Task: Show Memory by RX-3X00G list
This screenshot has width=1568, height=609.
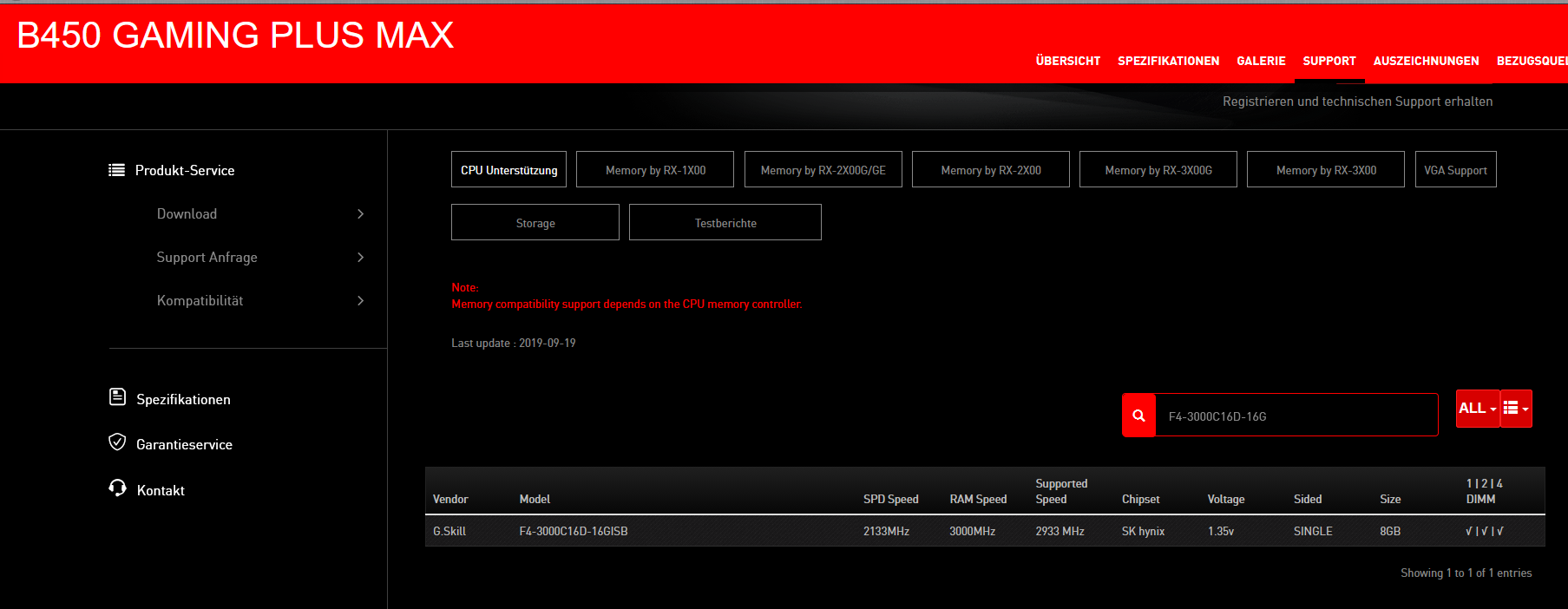Action: coord(1158,170)
